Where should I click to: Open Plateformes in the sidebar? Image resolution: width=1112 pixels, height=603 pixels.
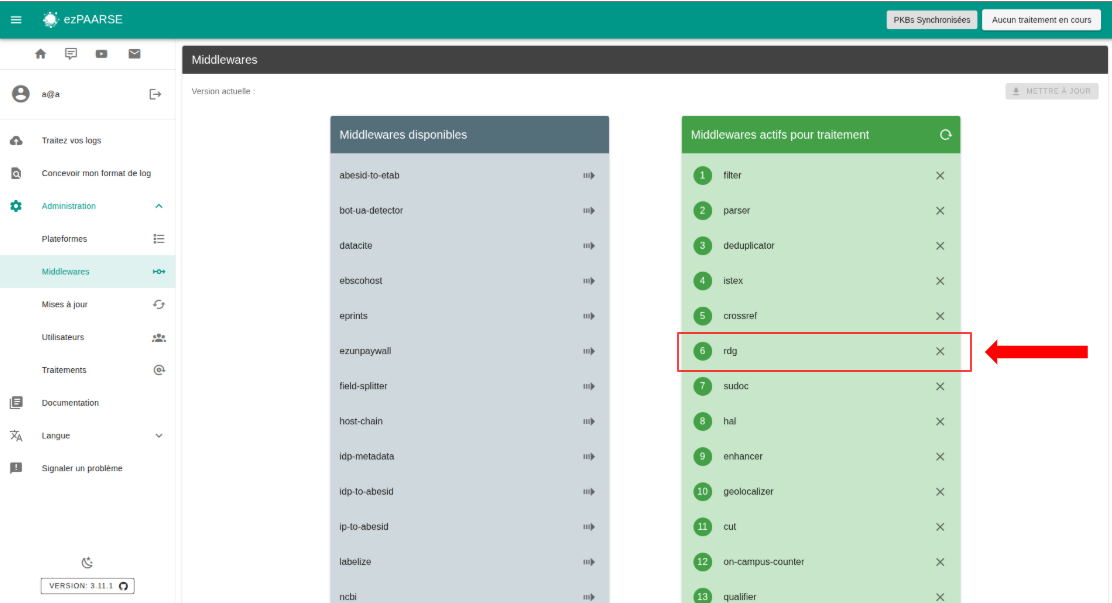pyautogui.click(x=64, y=239)
